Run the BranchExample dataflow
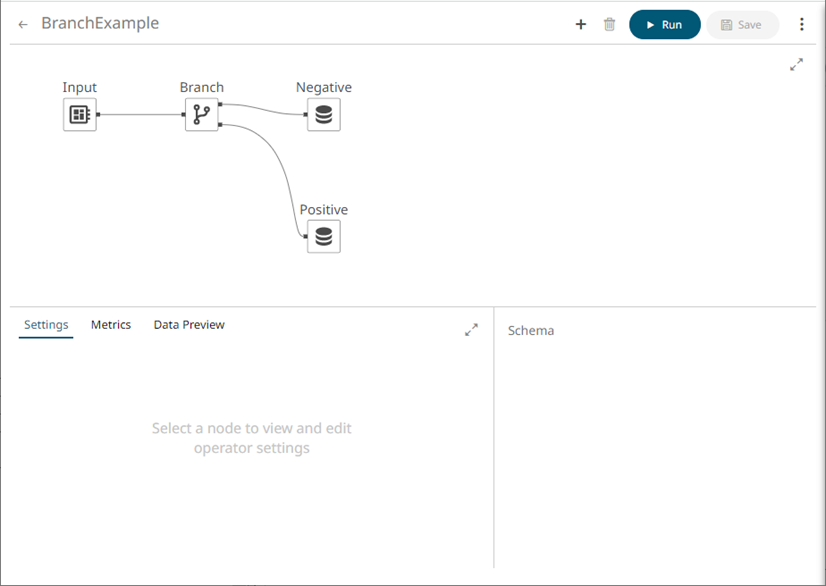Screen dimensions: 826x586 point(664,24)
